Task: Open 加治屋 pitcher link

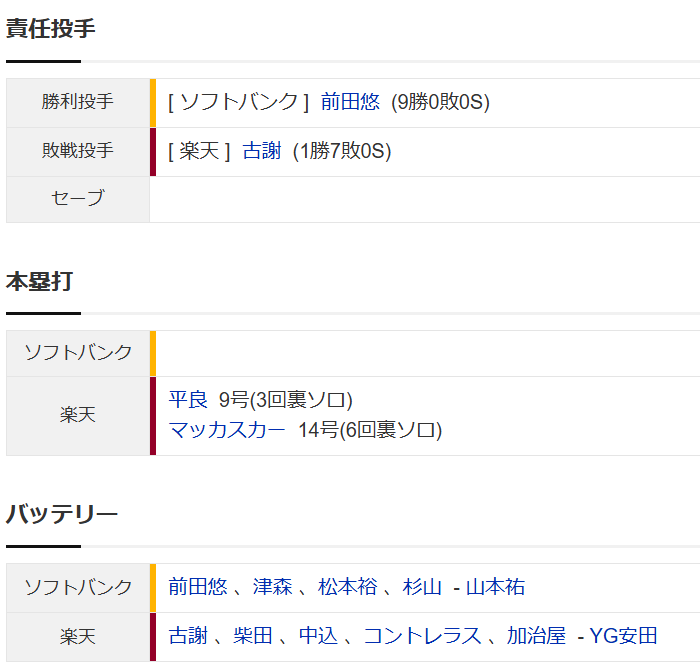Action: pyautogui.click(x=536, y=636)
